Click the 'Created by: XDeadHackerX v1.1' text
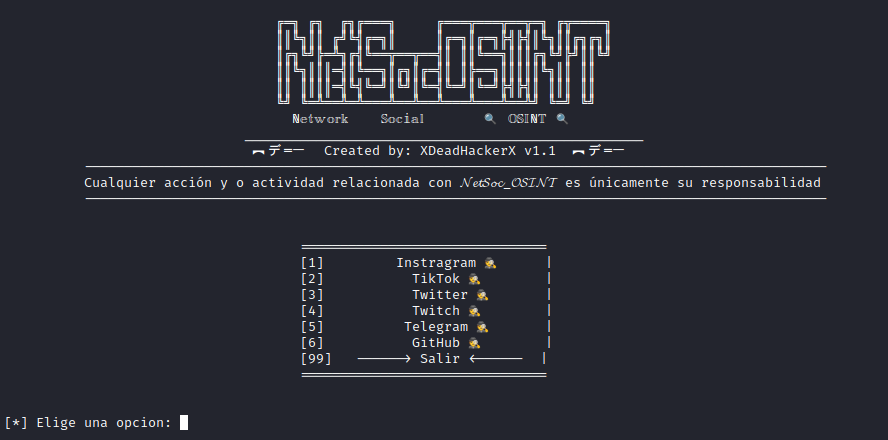 tap(439, 151)
